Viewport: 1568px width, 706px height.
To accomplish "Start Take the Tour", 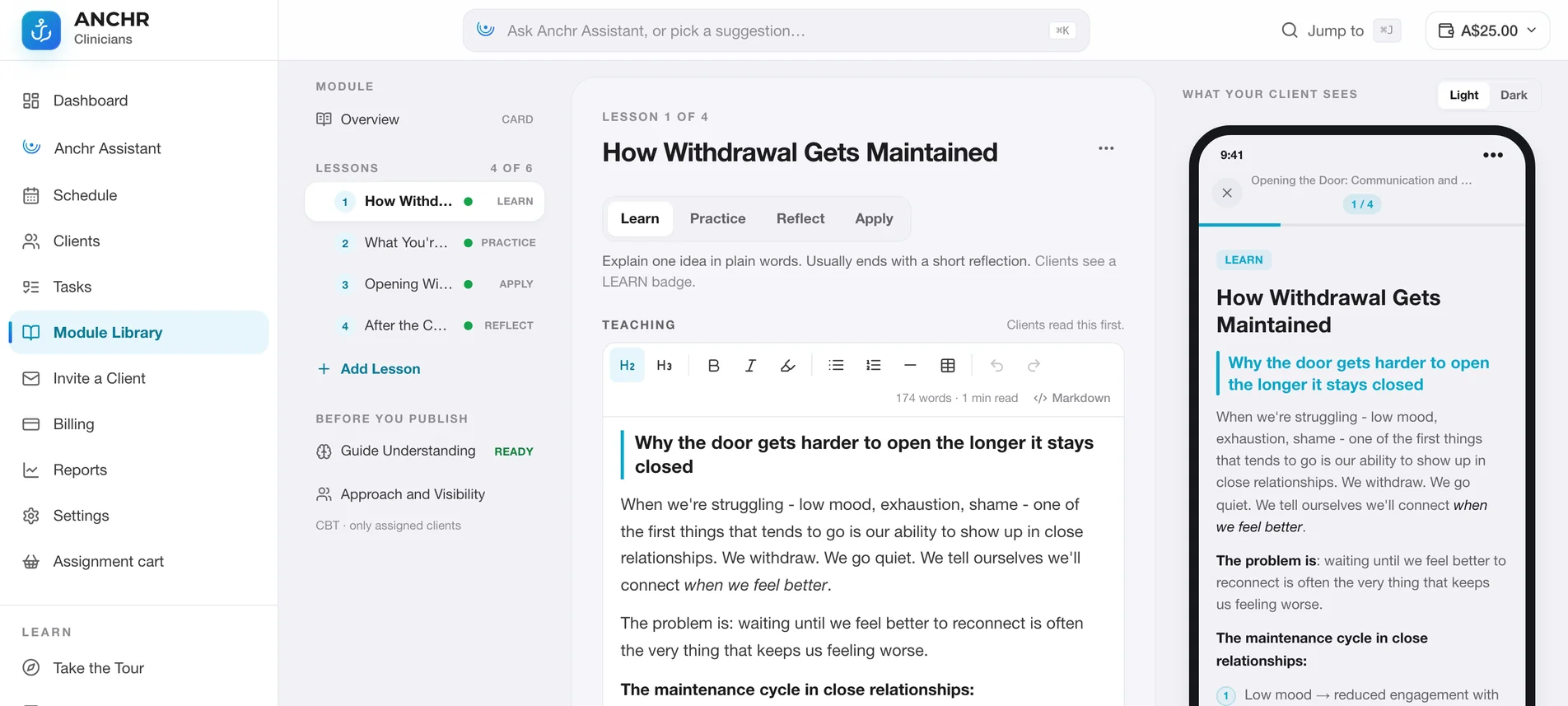I will [138, 668].
